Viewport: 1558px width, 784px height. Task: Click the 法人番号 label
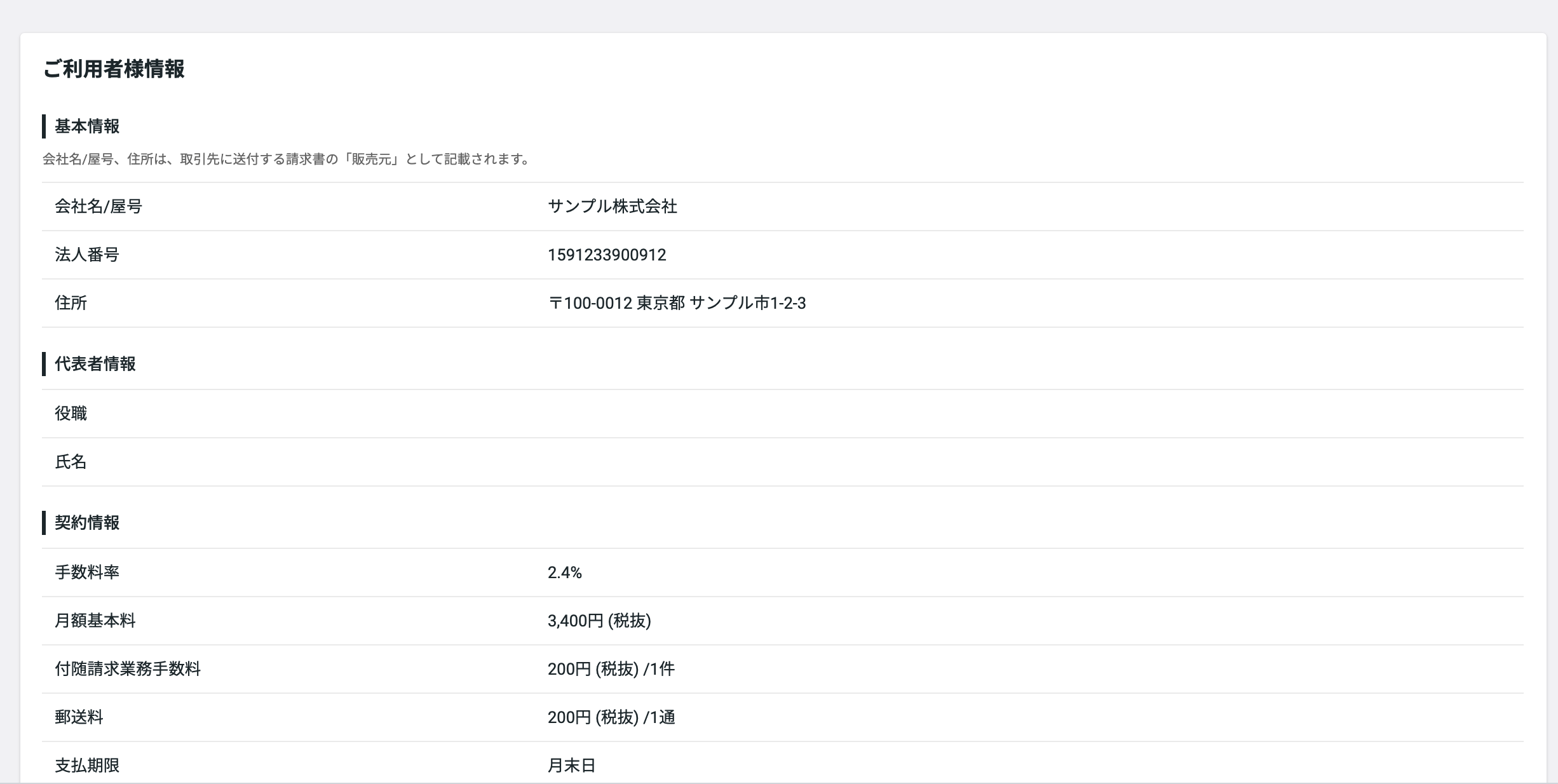[x=87, y=255]
